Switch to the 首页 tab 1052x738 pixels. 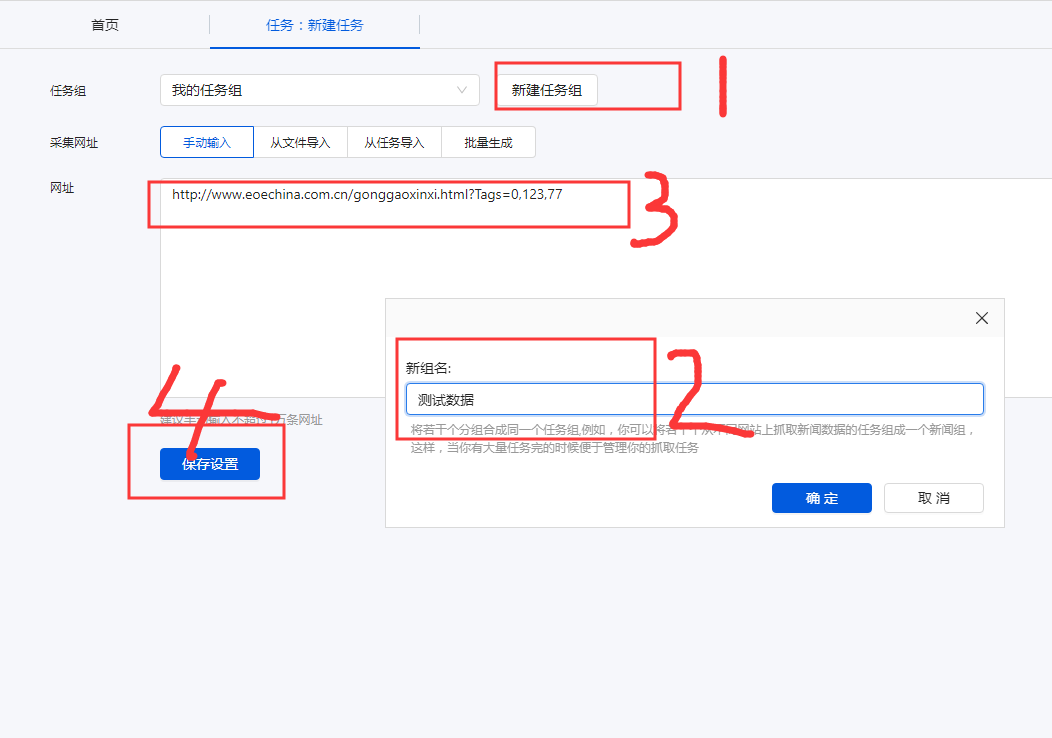(x=105, y=25)
